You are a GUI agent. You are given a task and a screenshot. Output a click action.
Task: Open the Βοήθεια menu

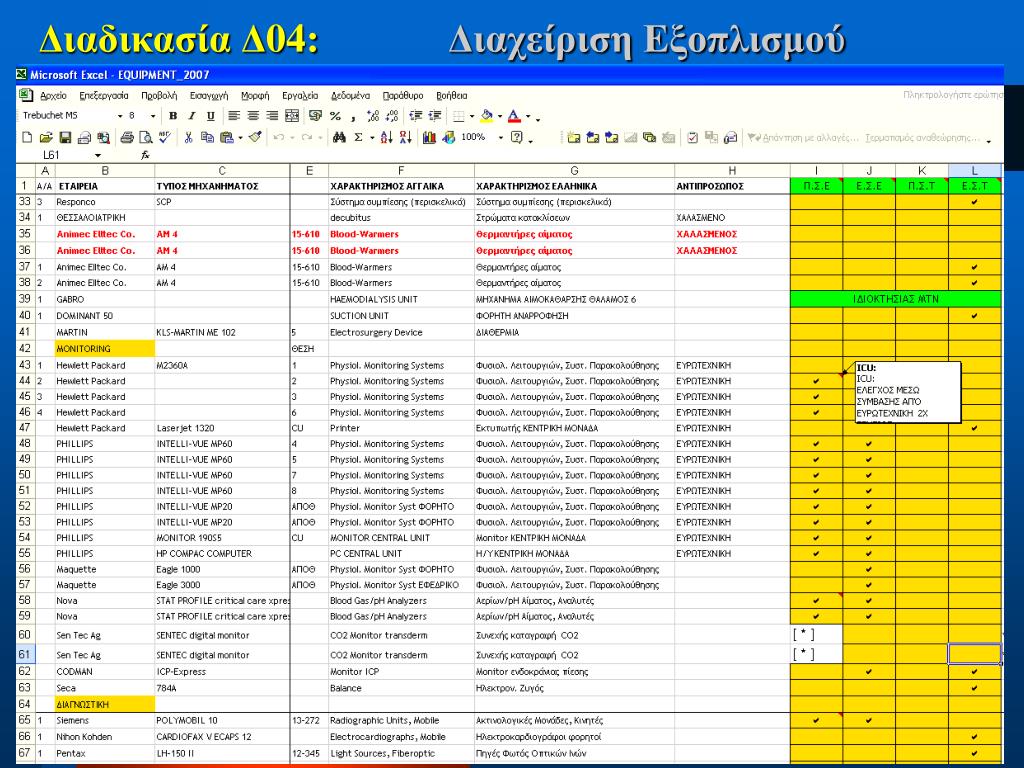coord(451,95)
